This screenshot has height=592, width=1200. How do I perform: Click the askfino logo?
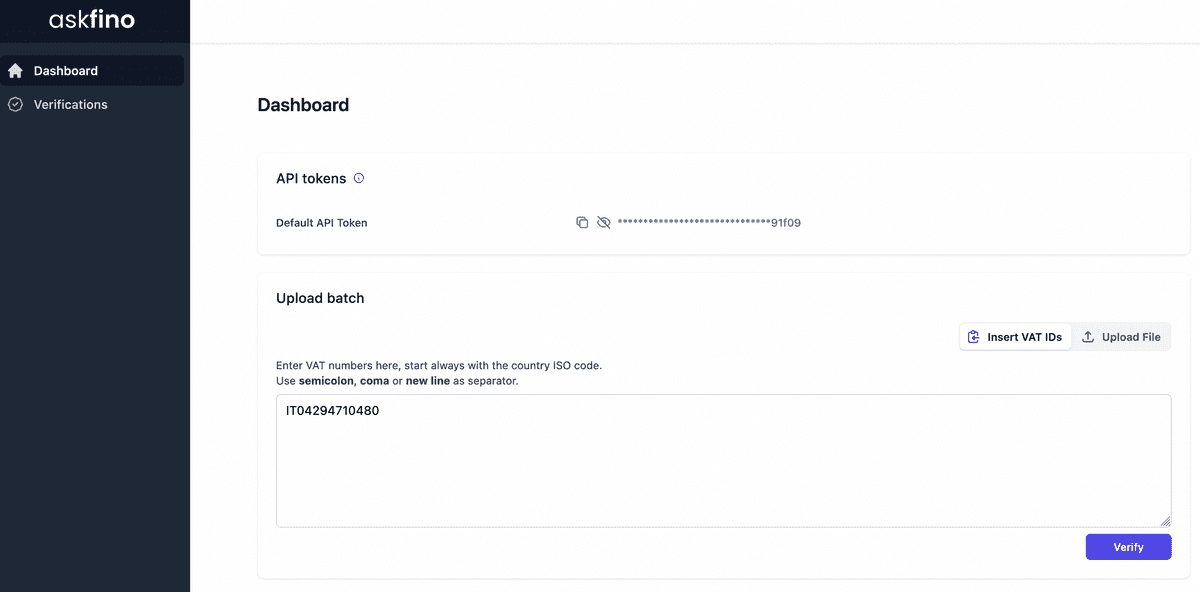pyautogui.click(x=92, y=20)
